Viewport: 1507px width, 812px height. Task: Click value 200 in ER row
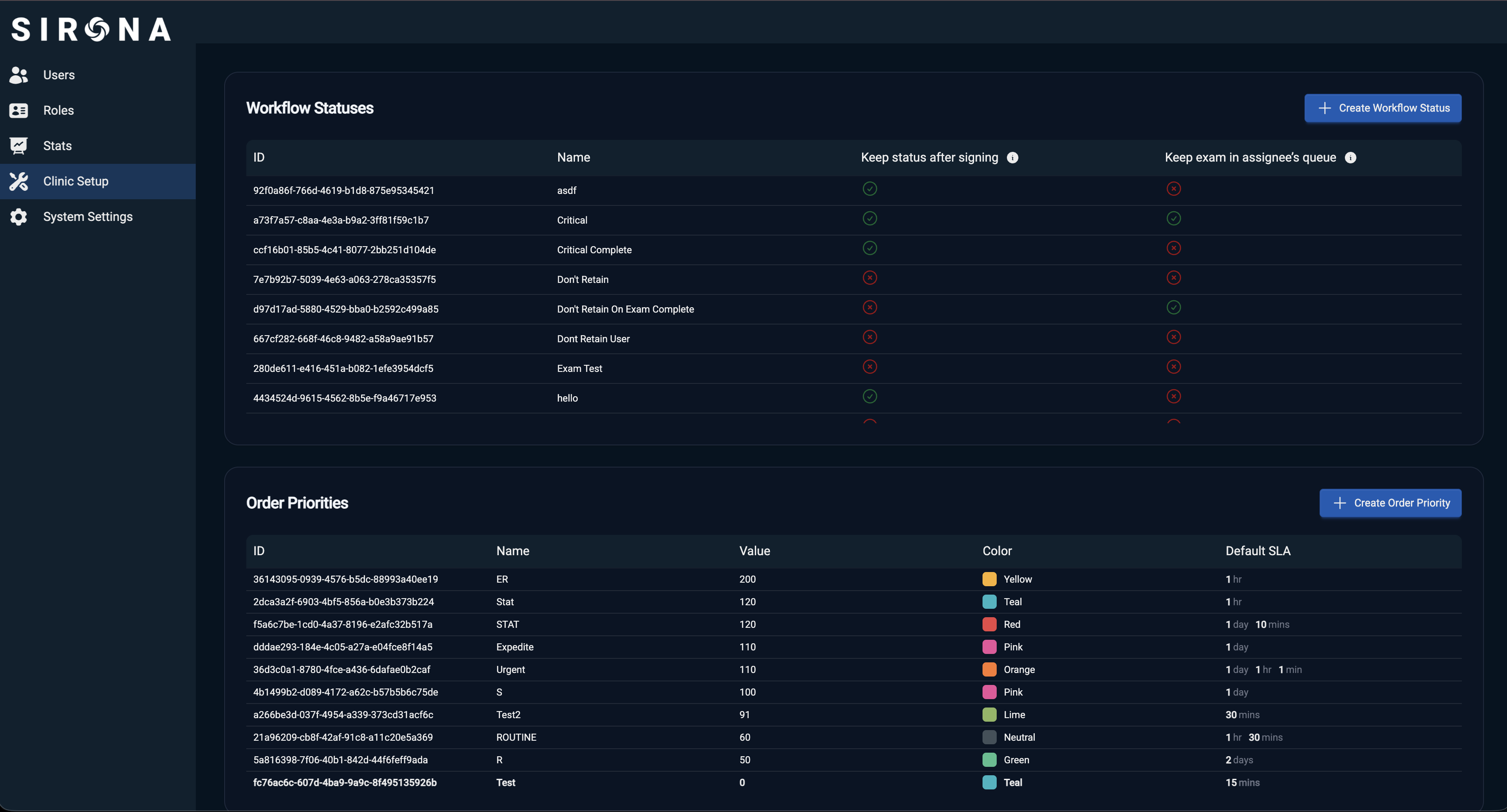(747, 579)
